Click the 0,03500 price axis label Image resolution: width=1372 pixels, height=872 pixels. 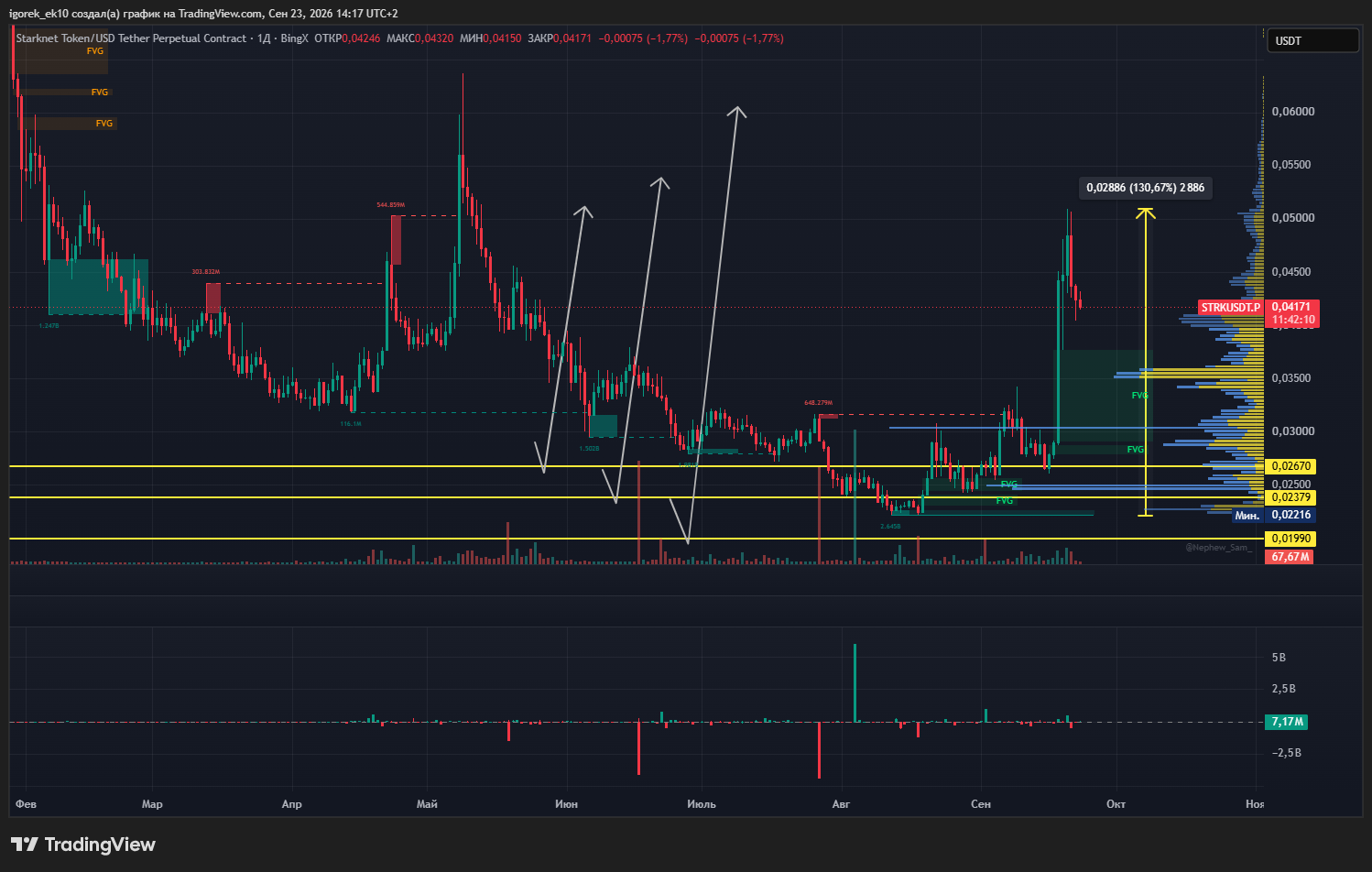1293,378
